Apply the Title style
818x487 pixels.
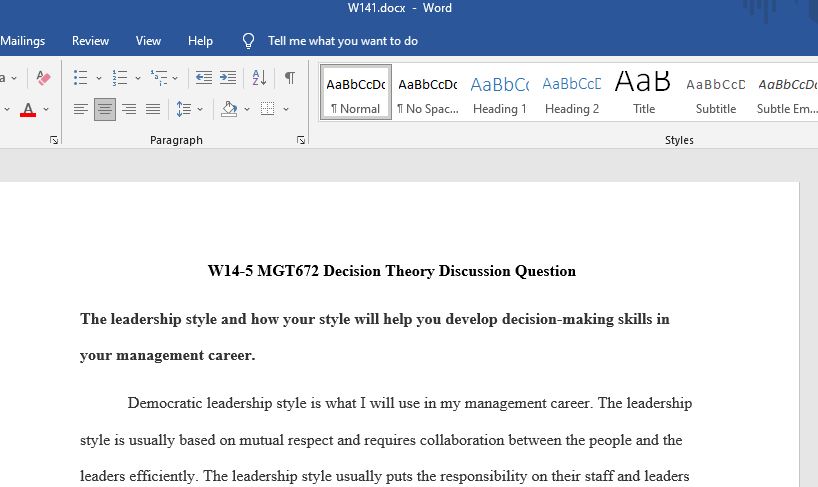[644, 92]
